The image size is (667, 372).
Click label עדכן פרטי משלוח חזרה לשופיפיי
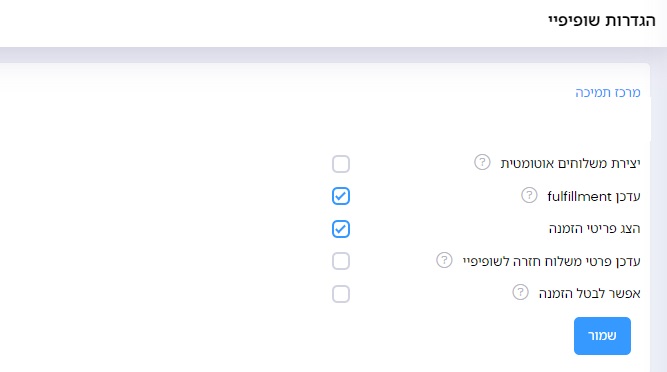(552, 261)
